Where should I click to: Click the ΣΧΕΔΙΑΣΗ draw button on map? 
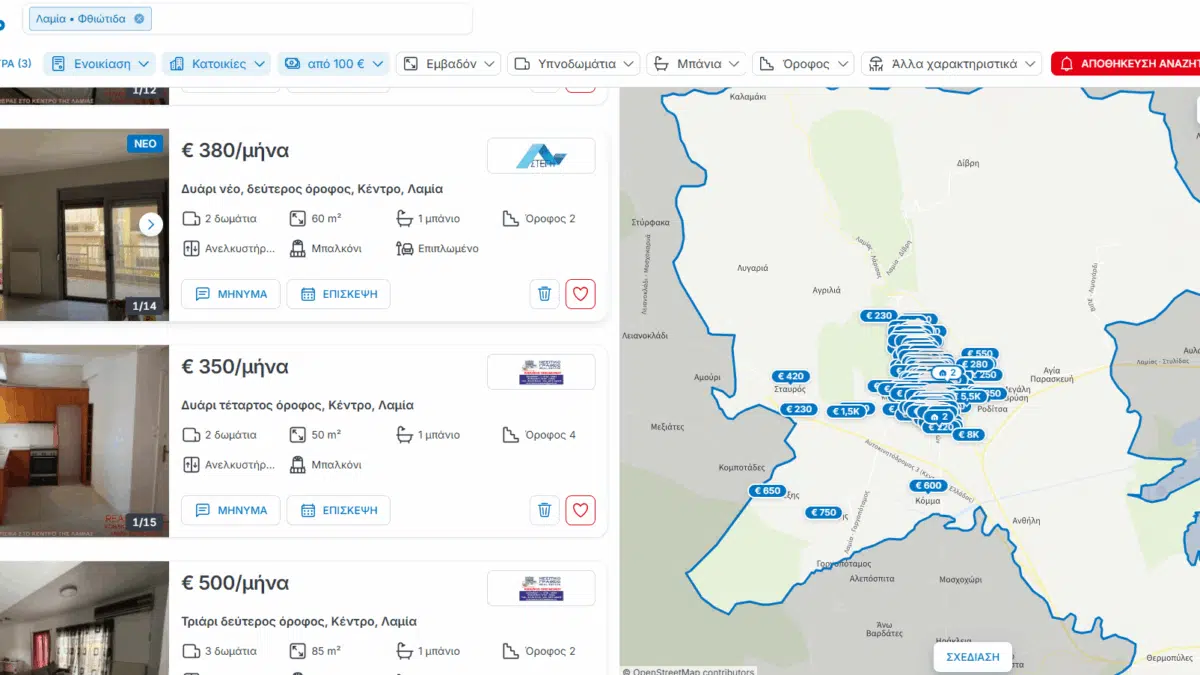pyautogui.click(x=972, y=657)
